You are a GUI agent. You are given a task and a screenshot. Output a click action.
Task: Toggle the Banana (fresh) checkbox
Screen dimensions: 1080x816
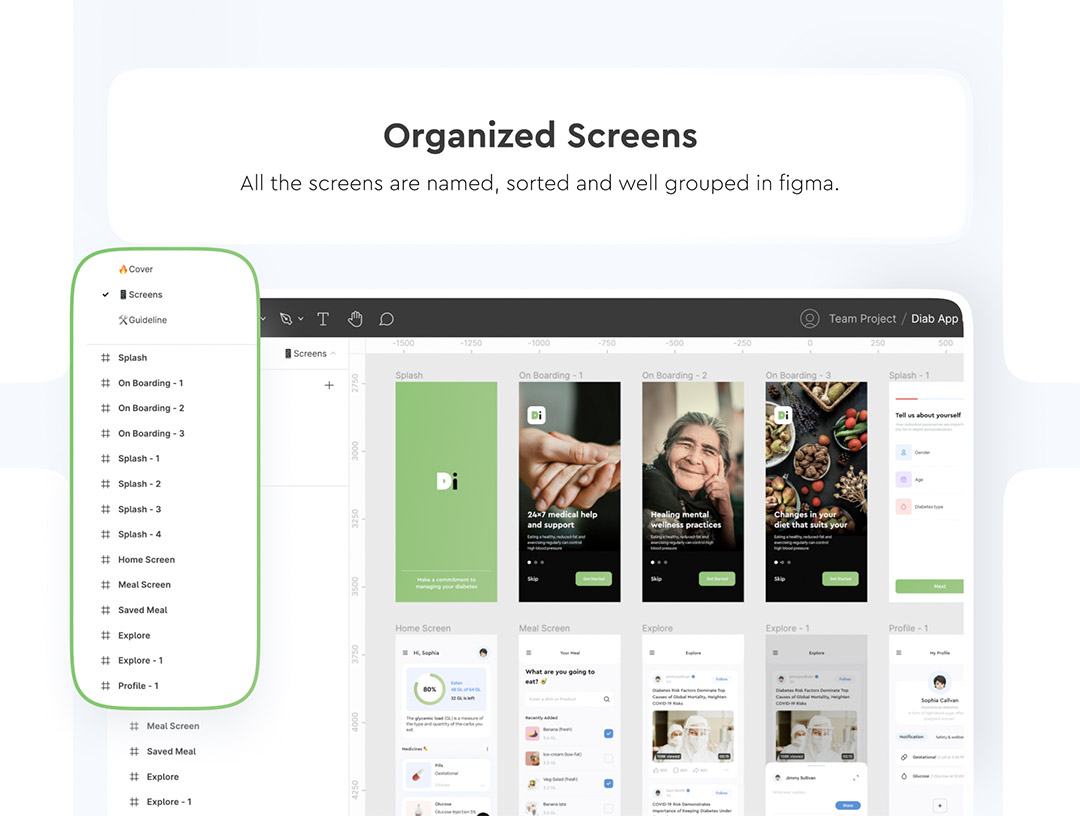point(608,734)
